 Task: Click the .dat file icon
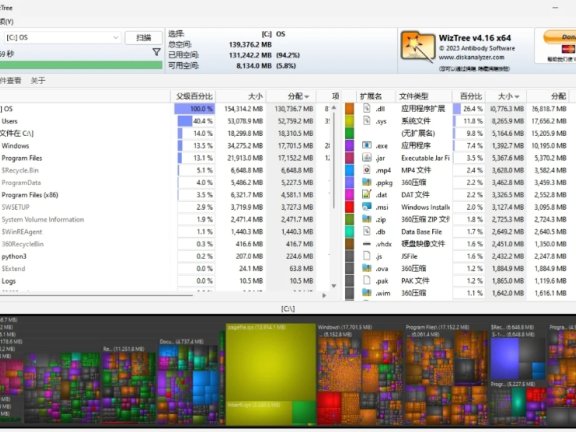pyautogui.click(x=367, y=194)
